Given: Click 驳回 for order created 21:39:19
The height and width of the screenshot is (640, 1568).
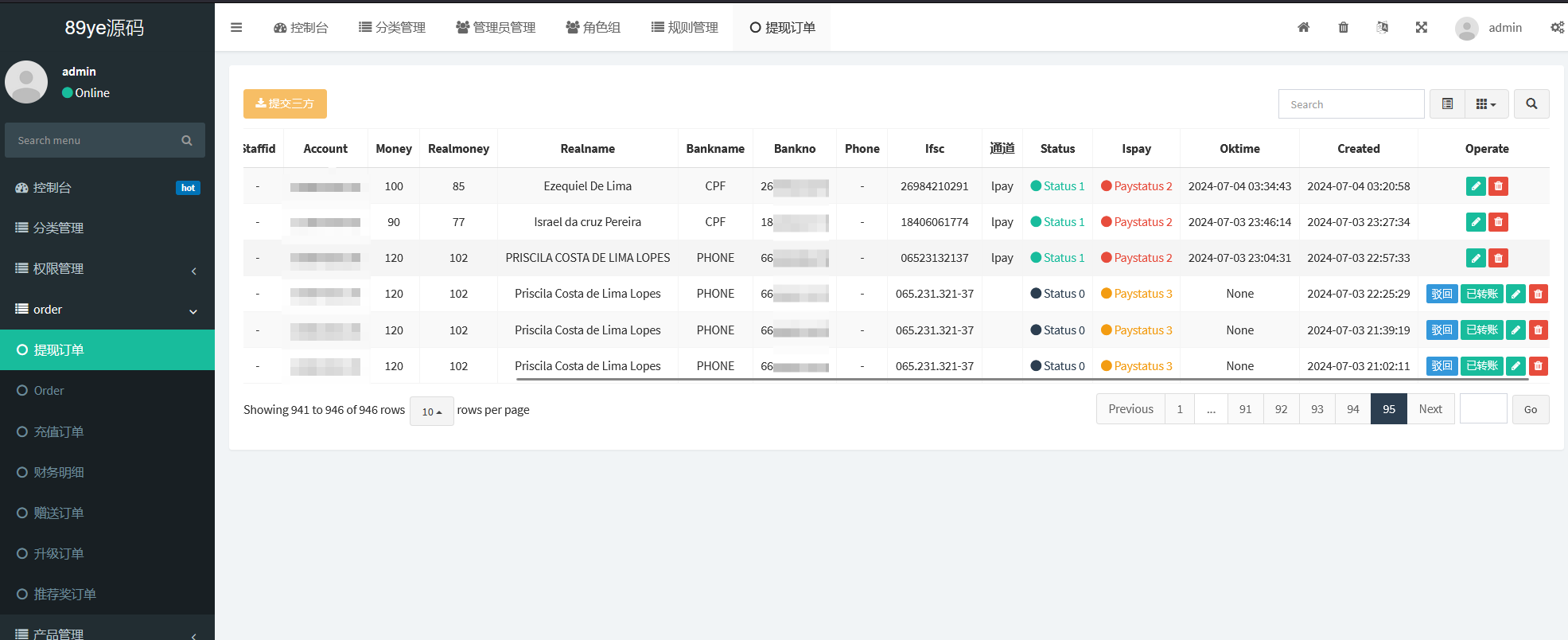Looking at the screenshot, I should click(x=1442, y=330).
